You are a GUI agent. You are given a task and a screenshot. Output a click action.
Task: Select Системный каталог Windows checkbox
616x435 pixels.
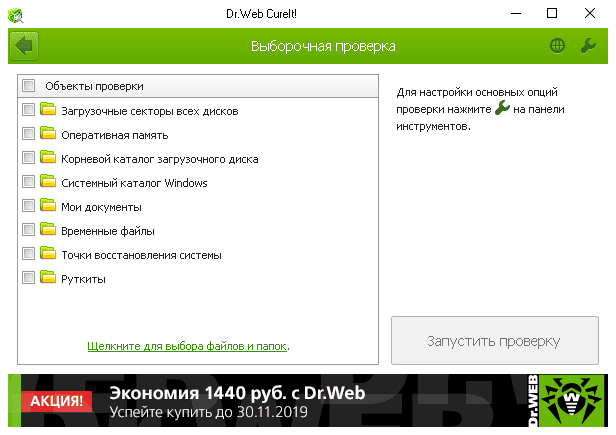click(x=28, y=182)
